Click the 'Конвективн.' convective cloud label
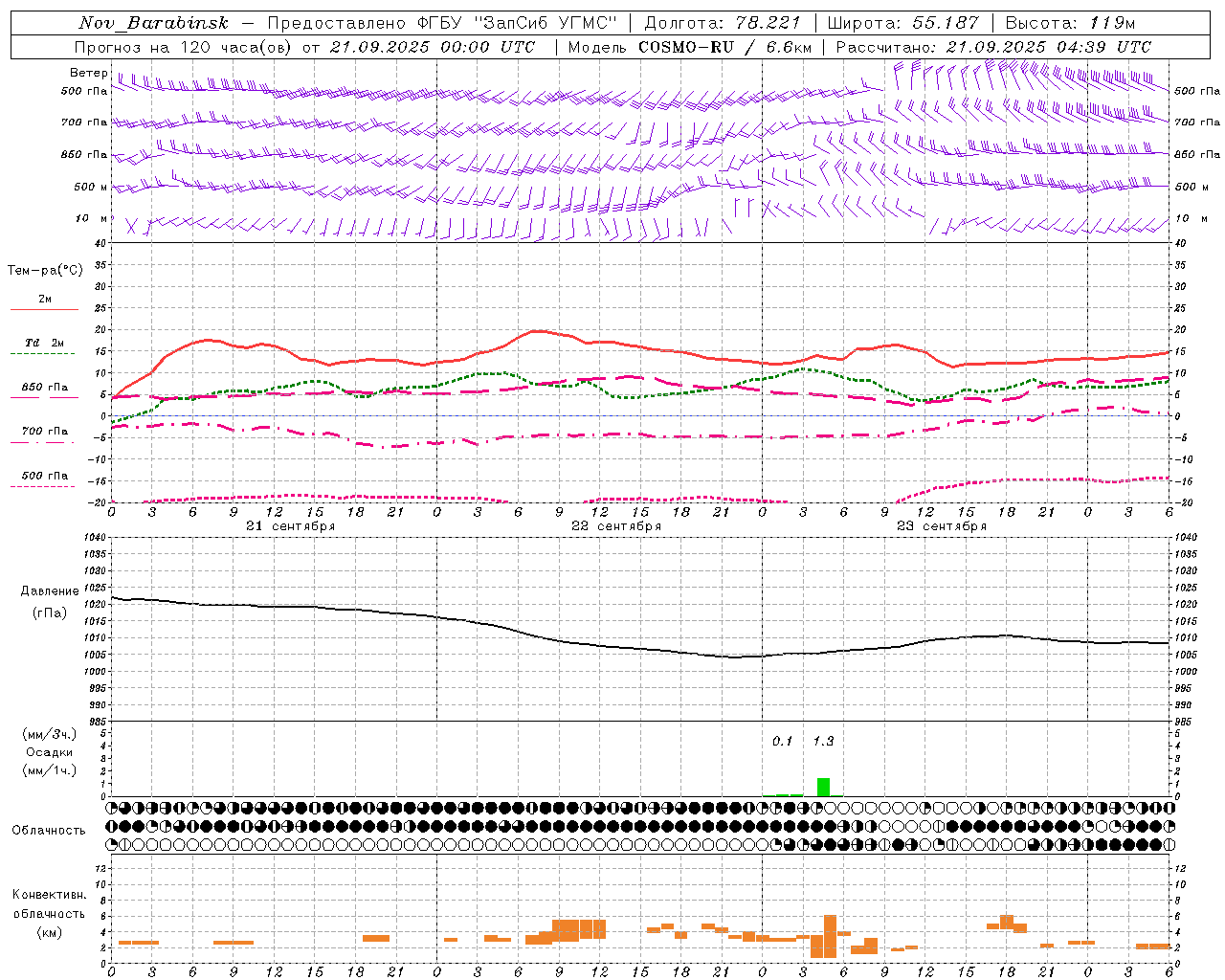The width and height of the screenshot is (1225, 980). tap(50, 895)
